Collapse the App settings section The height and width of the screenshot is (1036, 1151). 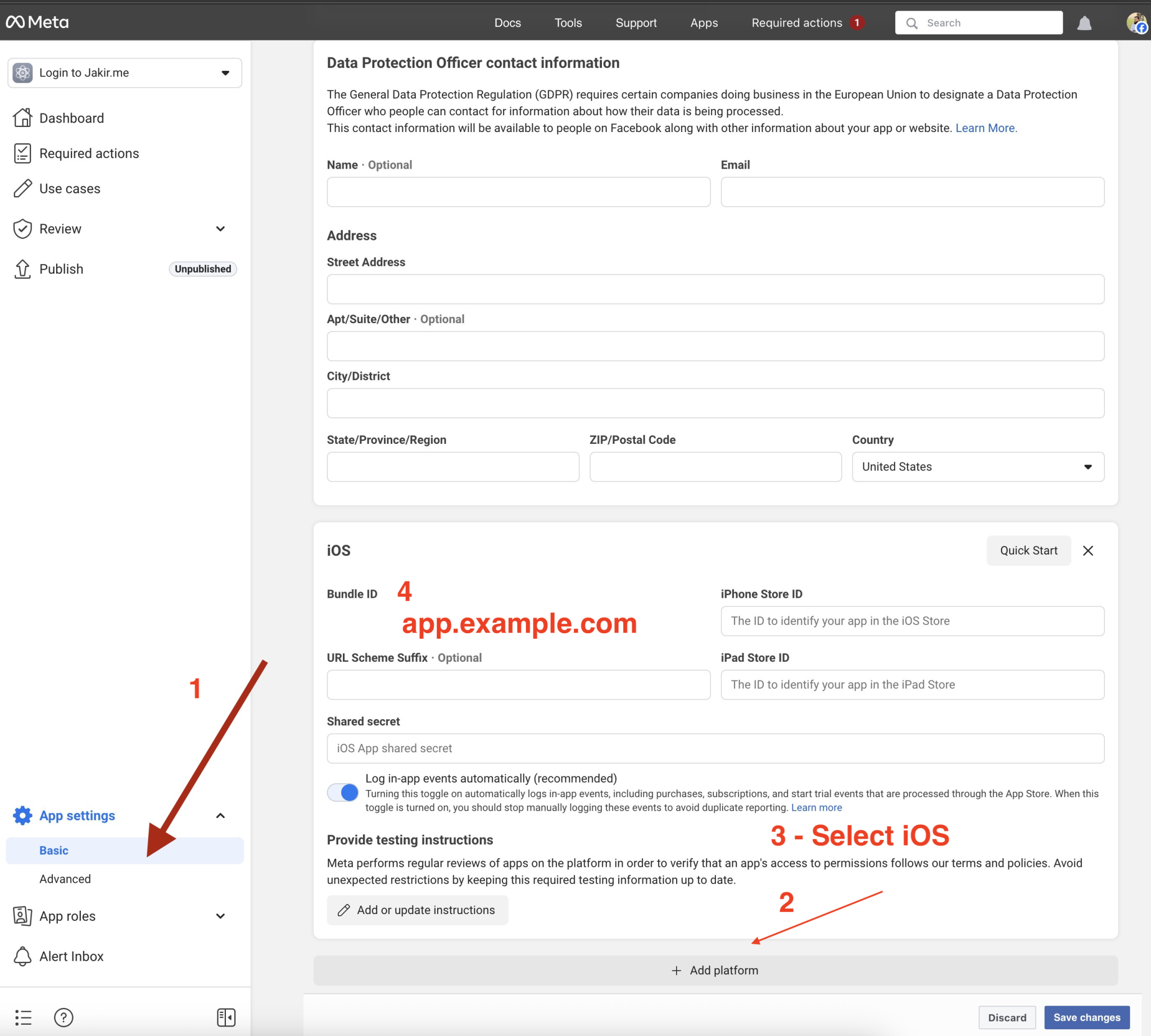[x=220, y=816]
